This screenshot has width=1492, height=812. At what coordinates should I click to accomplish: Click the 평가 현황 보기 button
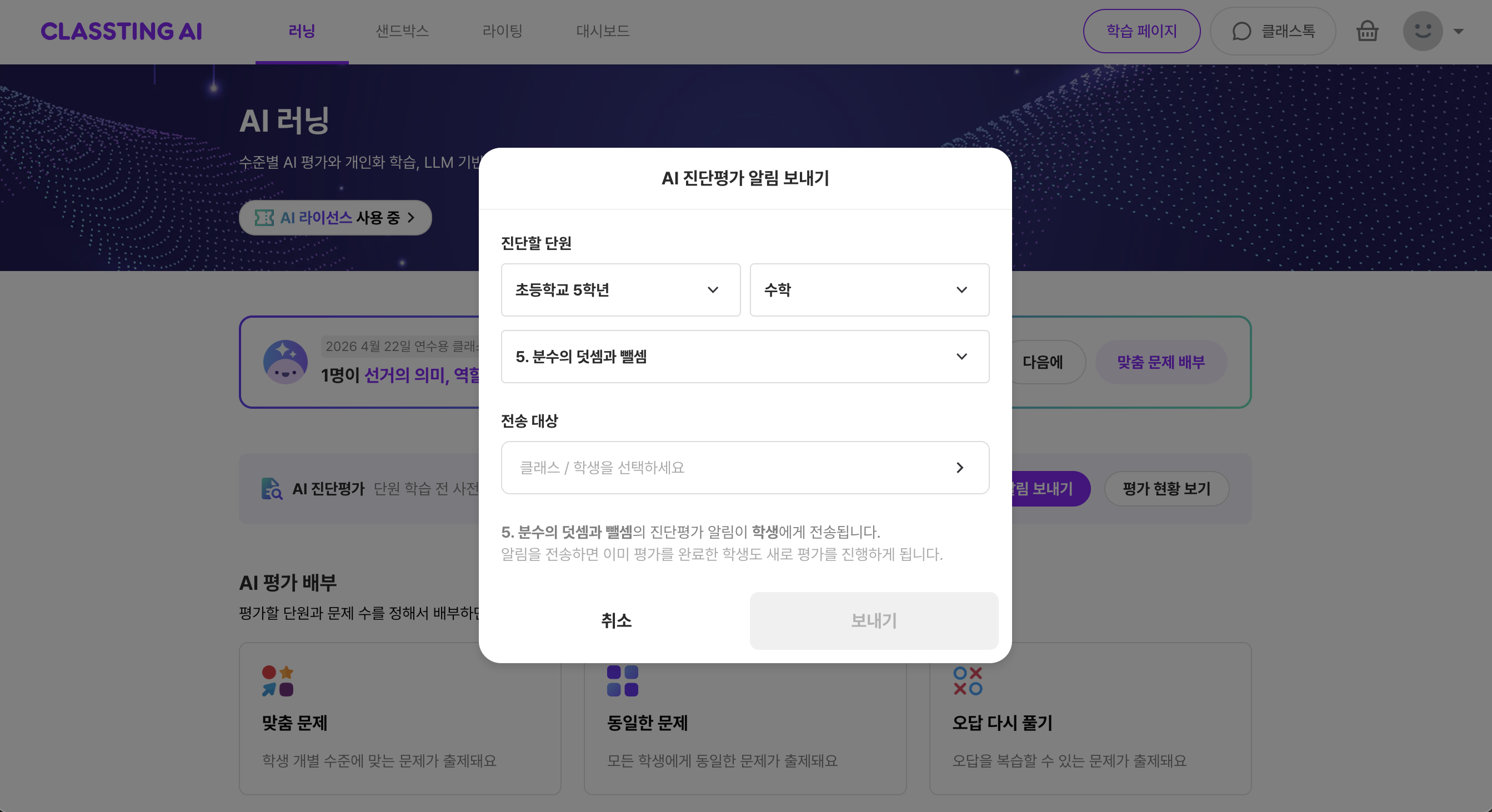tap(1166, 489)
